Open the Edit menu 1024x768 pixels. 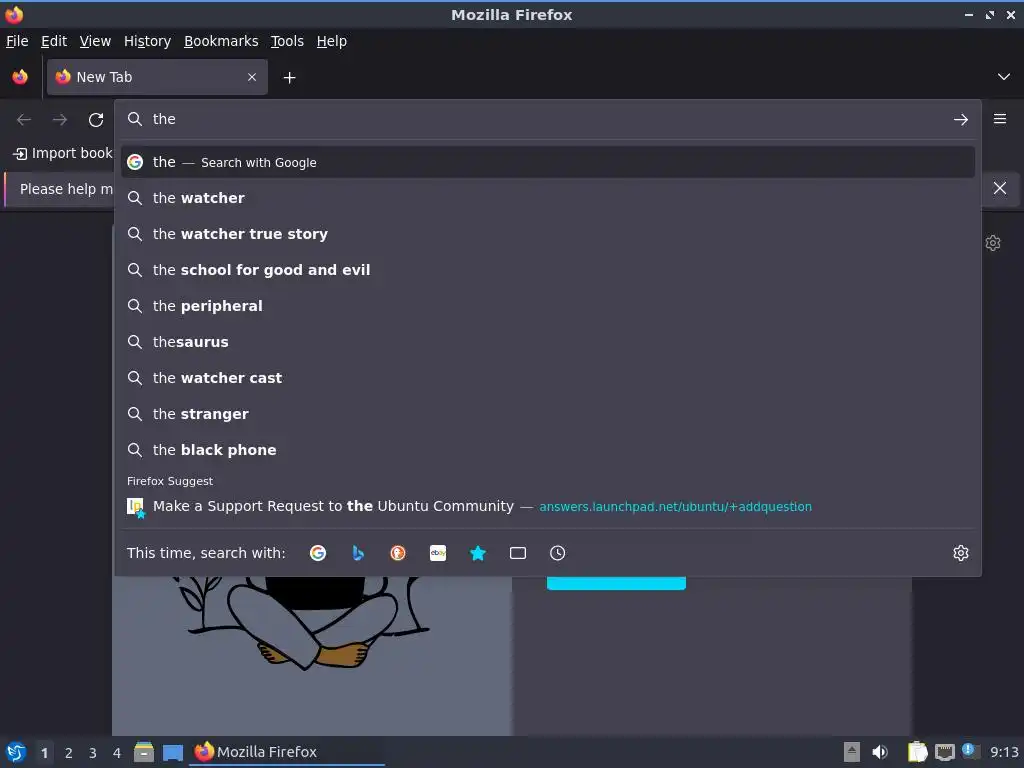[x=54, y=41]
